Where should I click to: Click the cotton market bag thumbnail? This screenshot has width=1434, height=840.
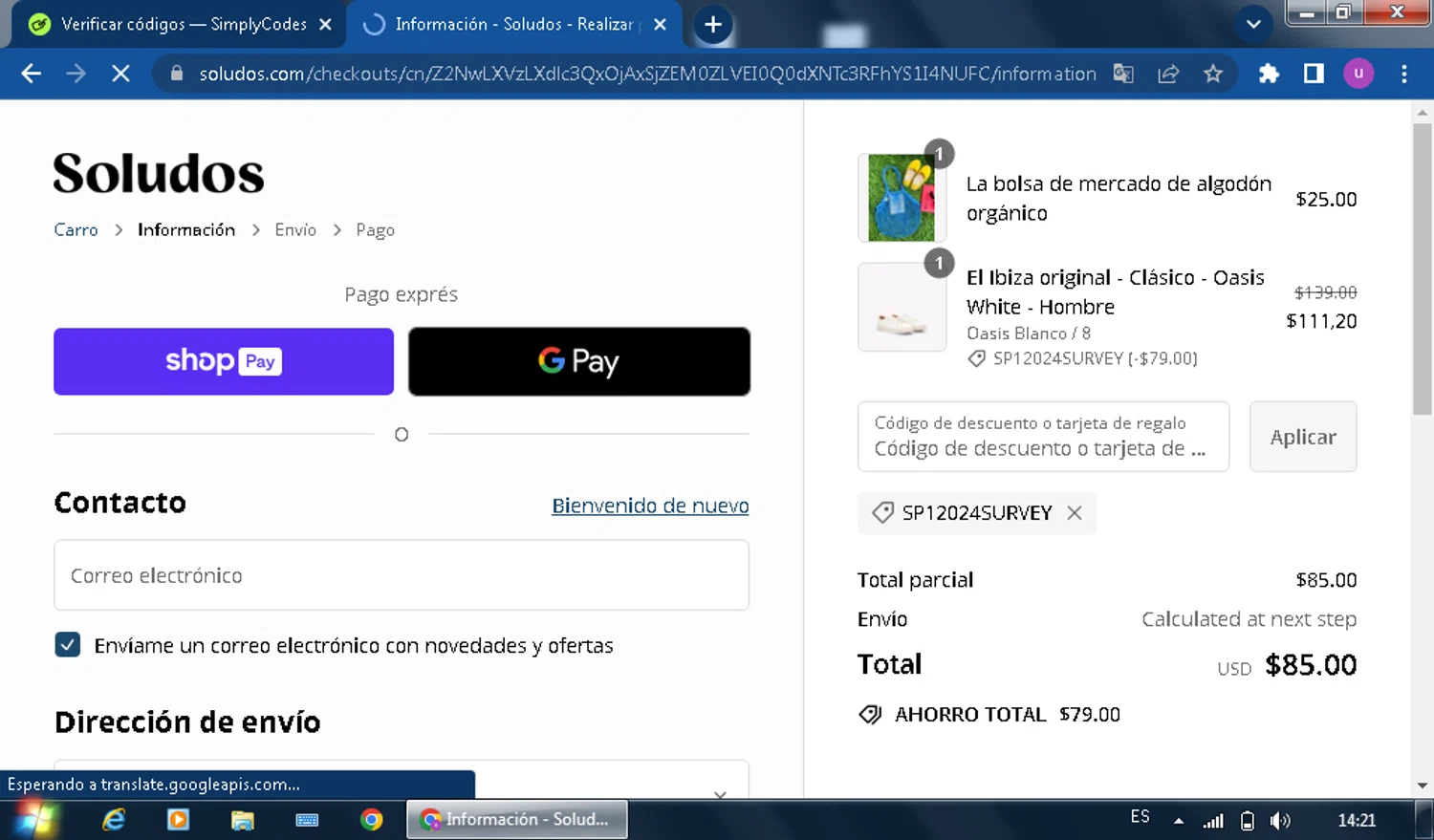(x=902, y=198)
